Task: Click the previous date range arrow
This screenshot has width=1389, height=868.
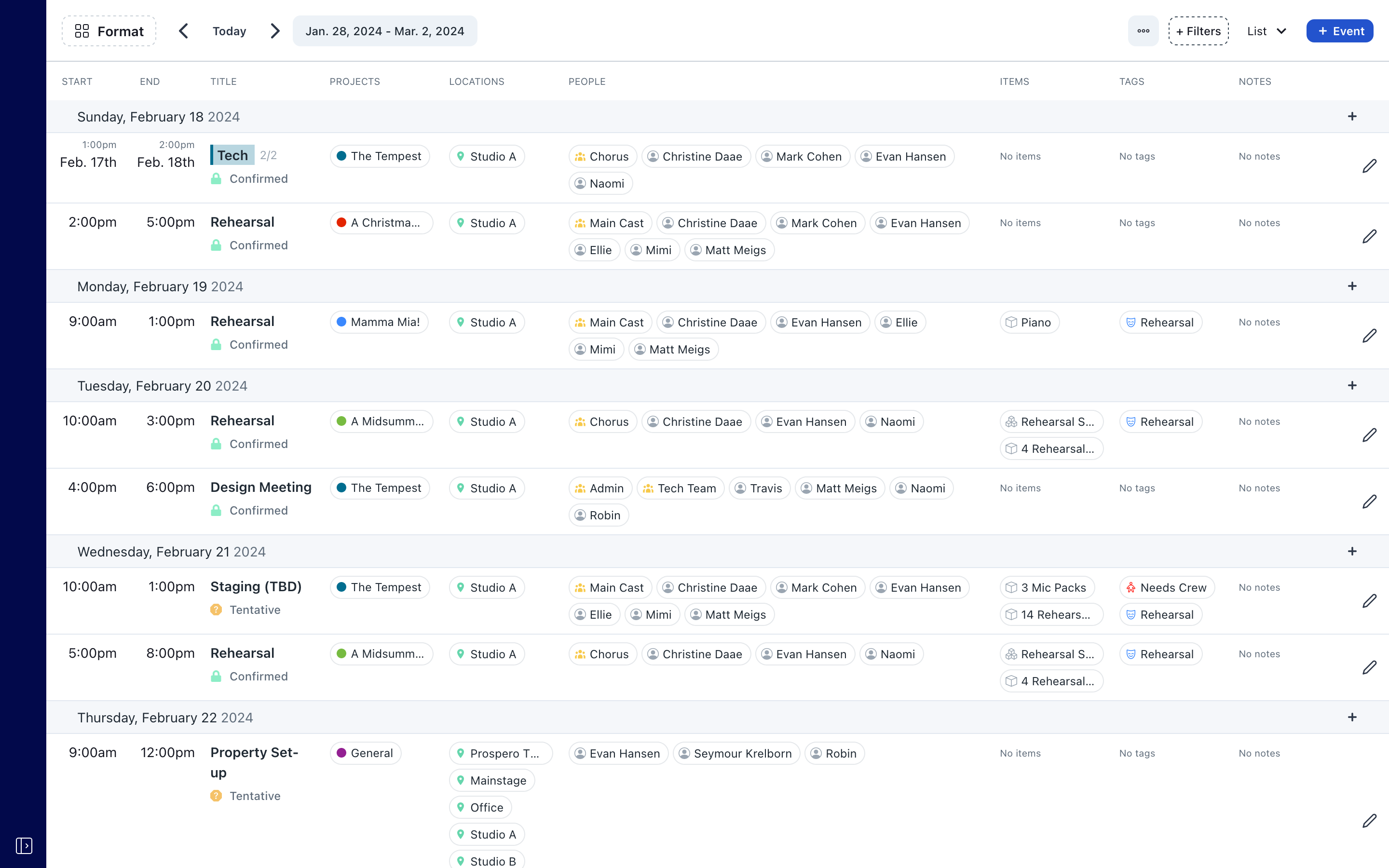Action: [x=184, y=31]
